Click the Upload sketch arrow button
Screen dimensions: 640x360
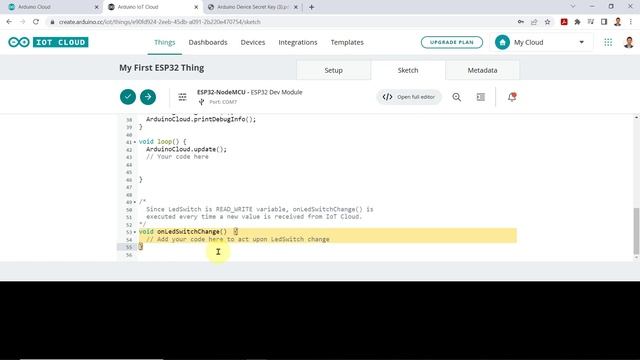click(148, 97)
